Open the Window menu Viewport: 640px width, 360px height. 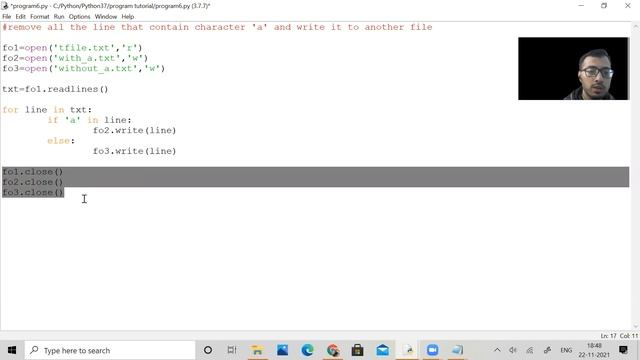[106, 17]
